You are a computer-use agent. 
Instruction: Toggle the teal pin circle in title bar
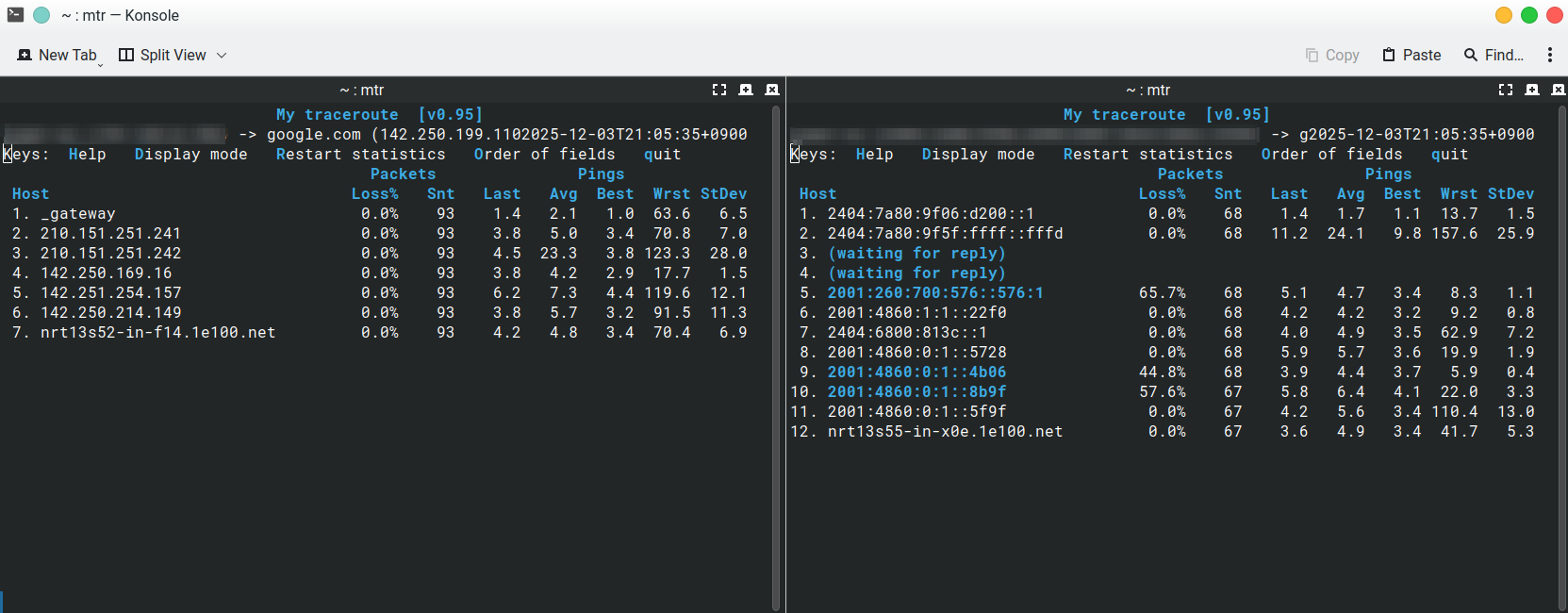pos(41,15)
